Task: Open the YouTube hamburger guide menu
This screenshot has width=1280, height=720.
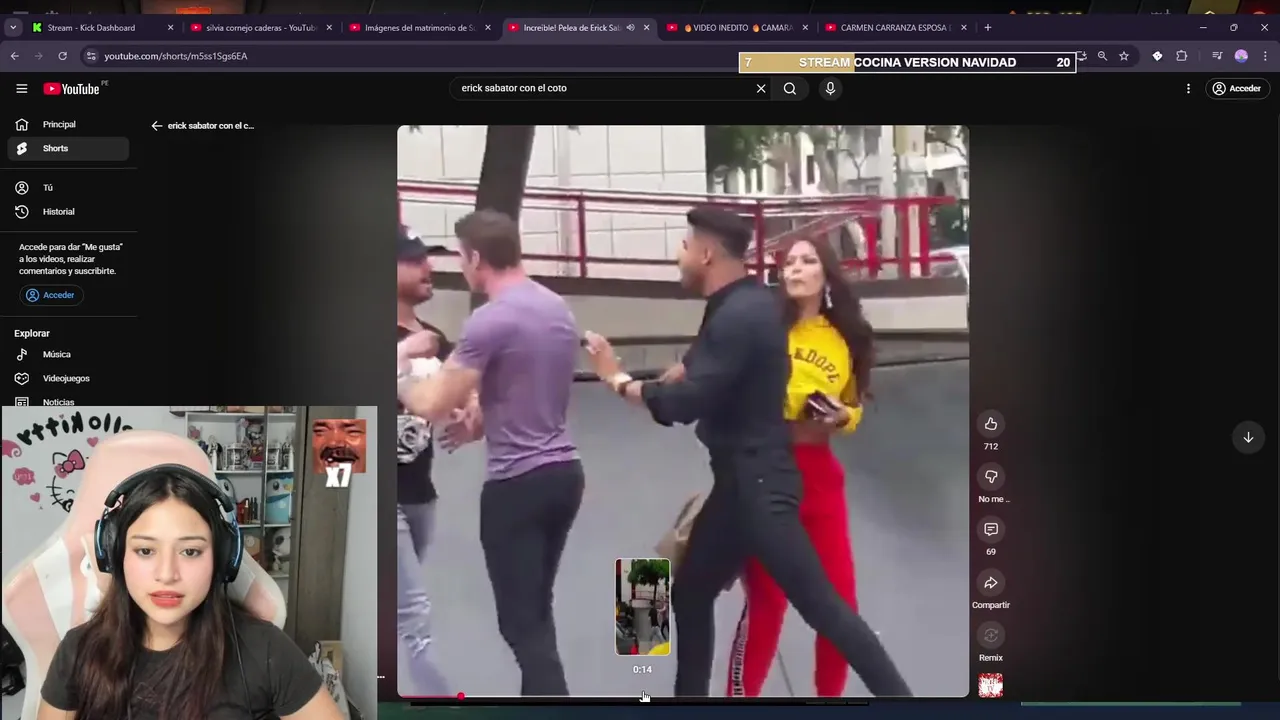Action: click(x=21, y=88)
